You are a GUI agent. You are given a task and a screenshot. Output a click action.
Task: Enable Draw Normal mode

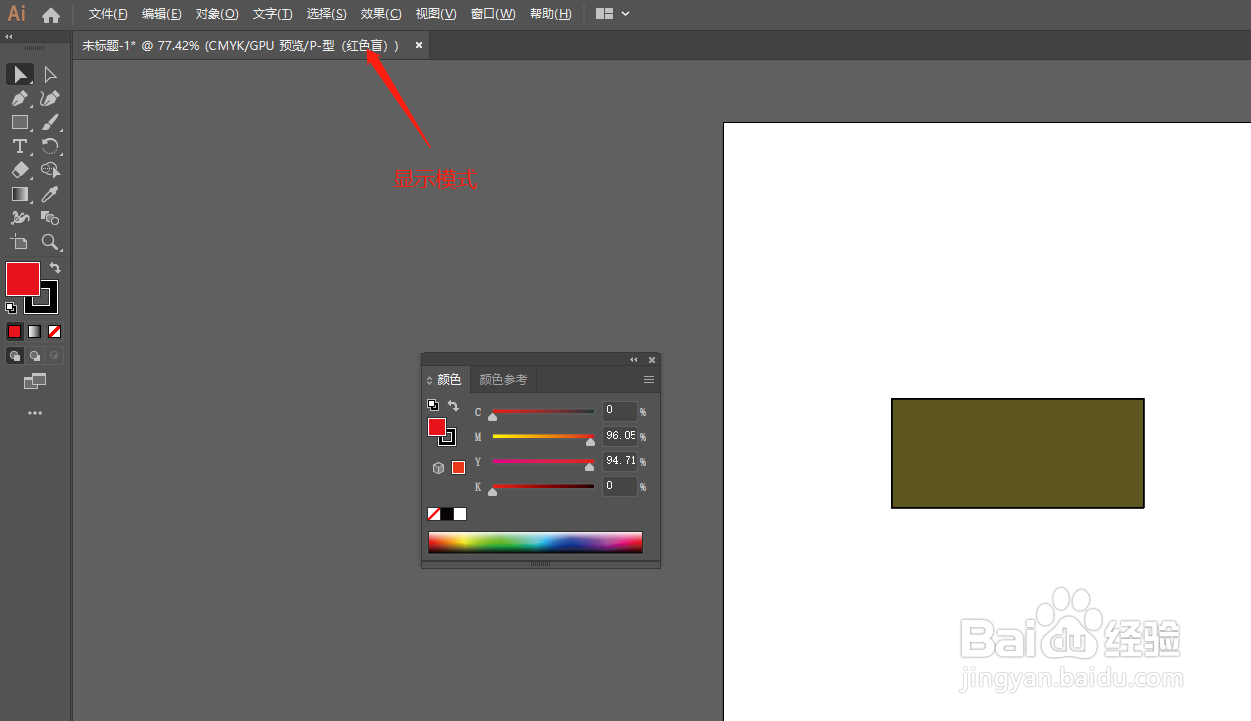(14, 355)
